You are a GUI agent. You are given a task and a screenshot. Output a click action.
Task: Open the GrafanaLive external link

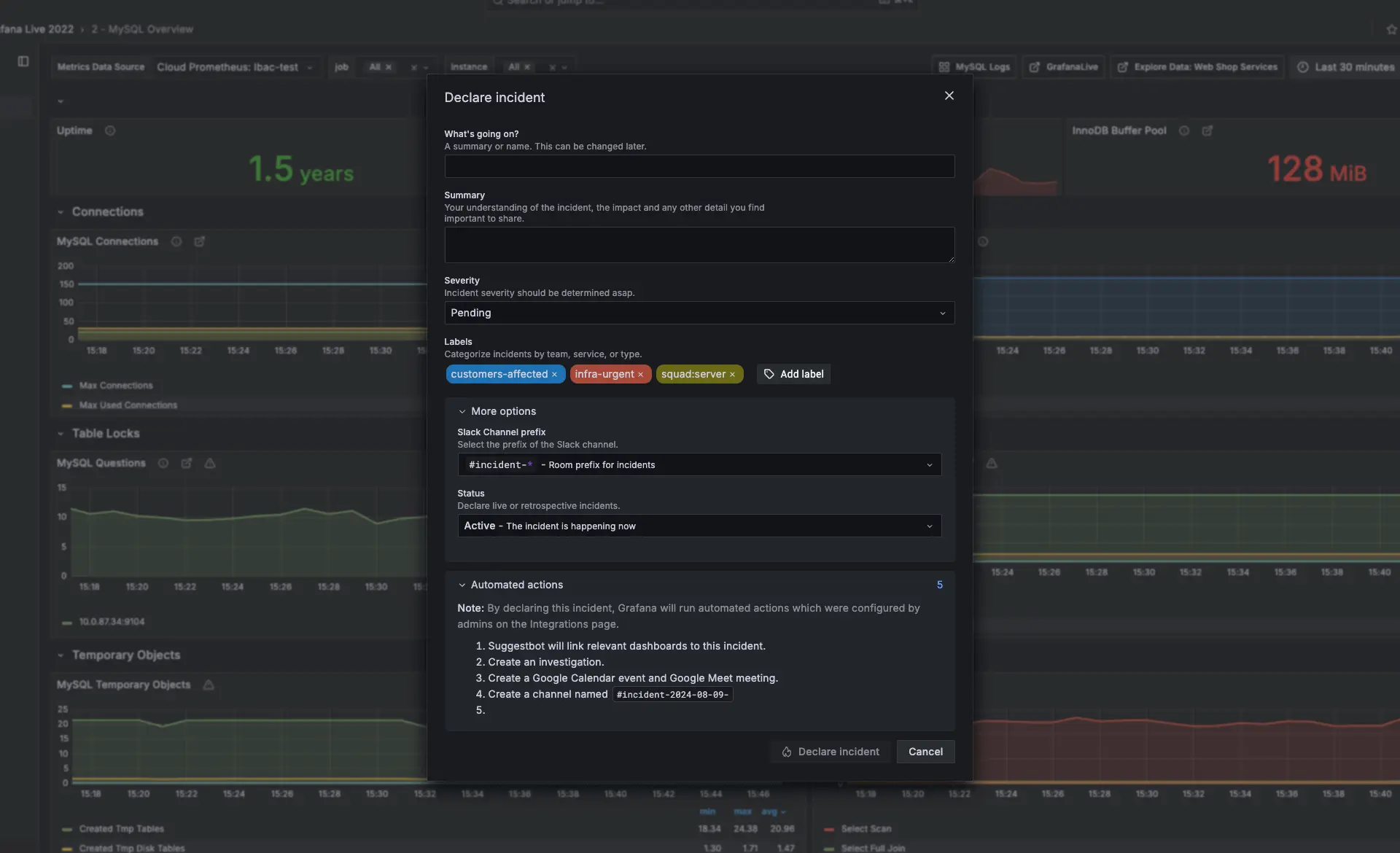pyautogui.click(x=1063, y=67)
